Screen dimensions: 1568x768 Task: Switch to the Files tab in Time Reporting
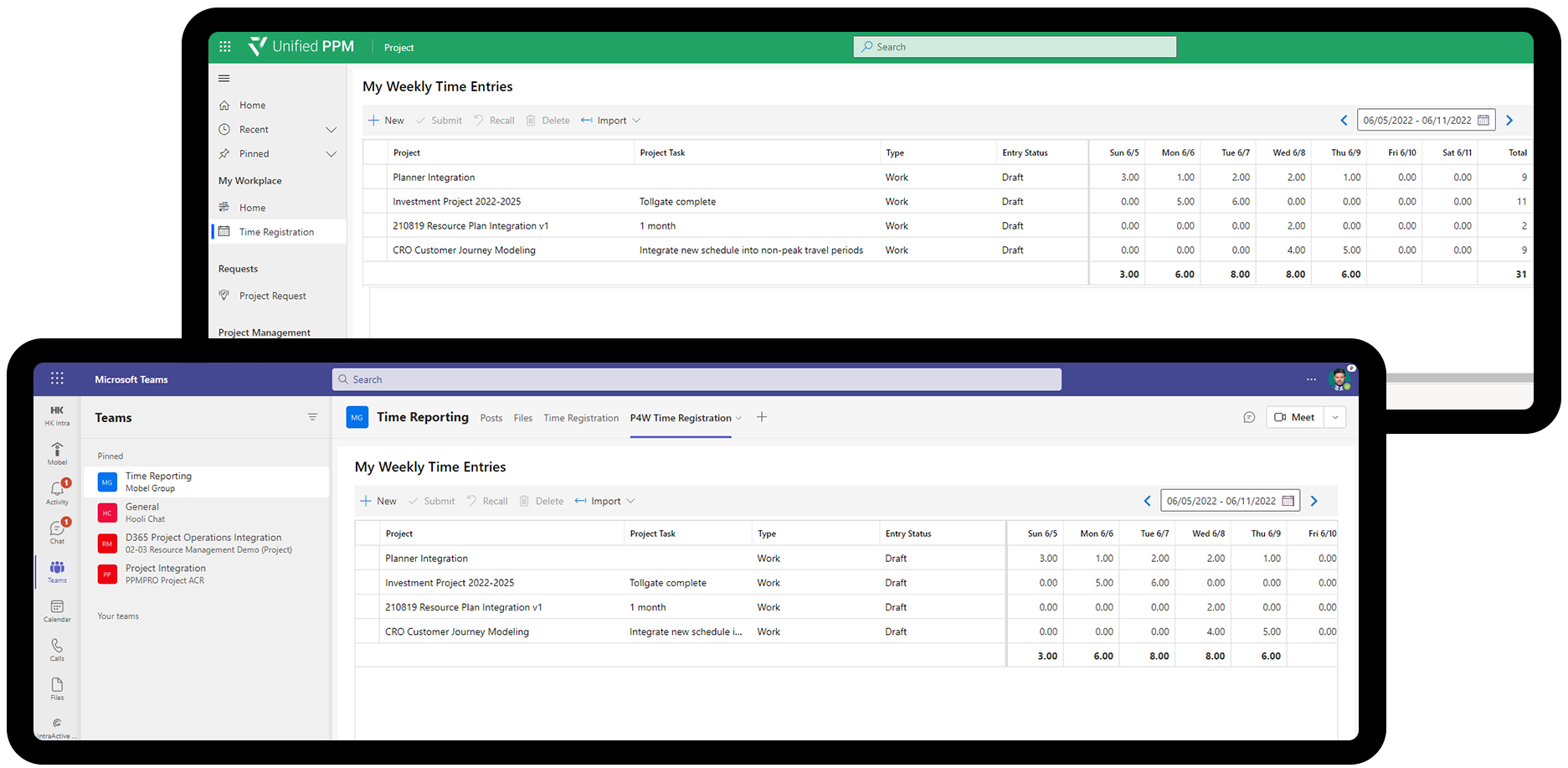tap(522, 418)
